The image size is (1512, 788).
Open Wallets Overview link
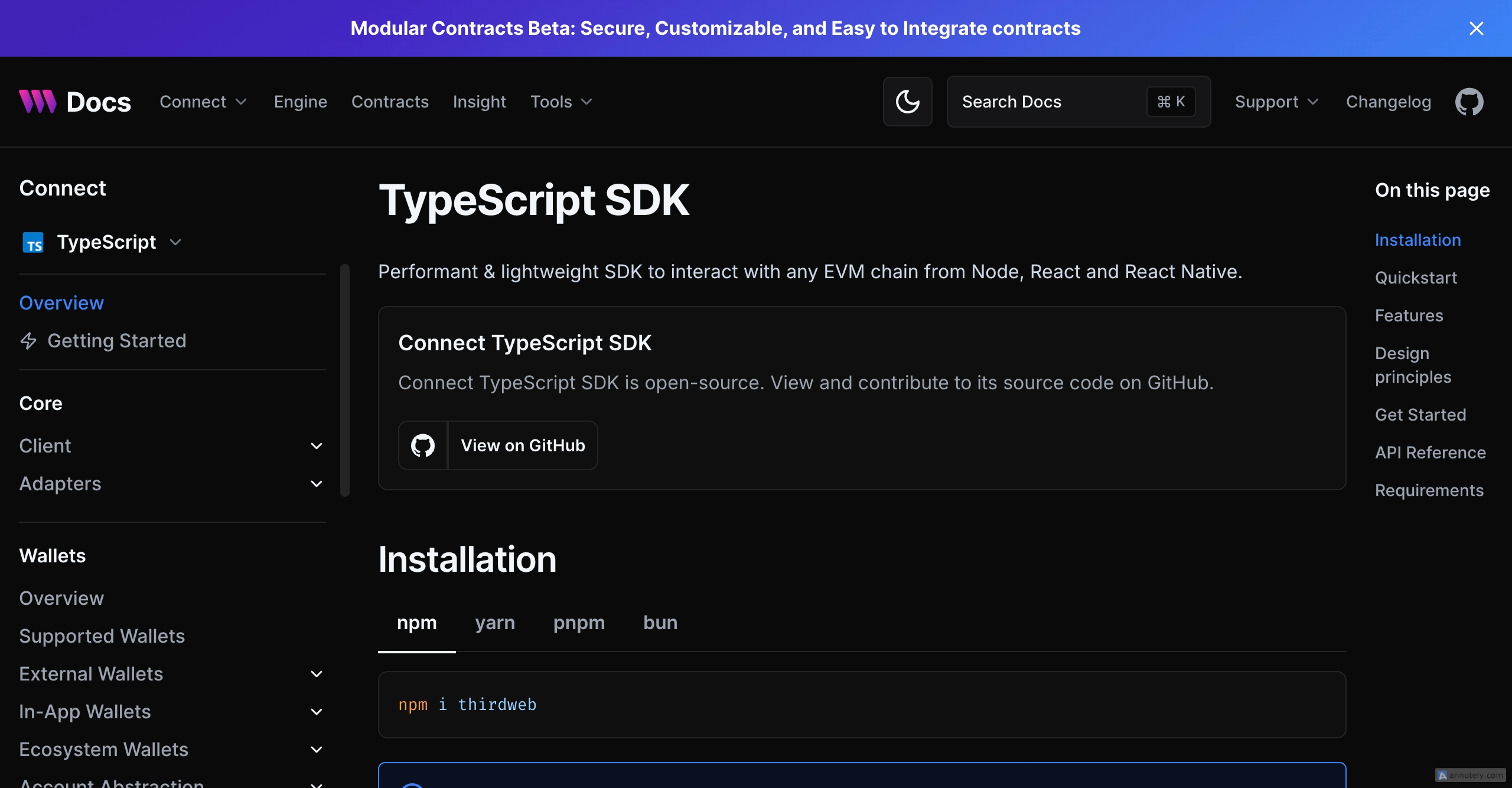[x=61, y=598]
